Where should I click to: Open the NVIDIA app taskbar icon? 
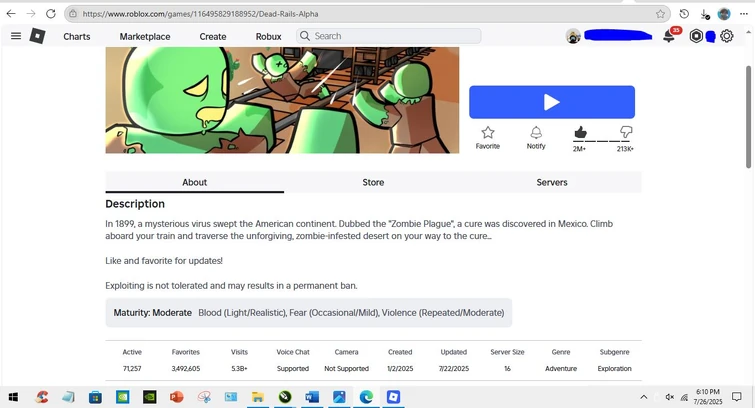pyautogui.click(x=150, y=397)
